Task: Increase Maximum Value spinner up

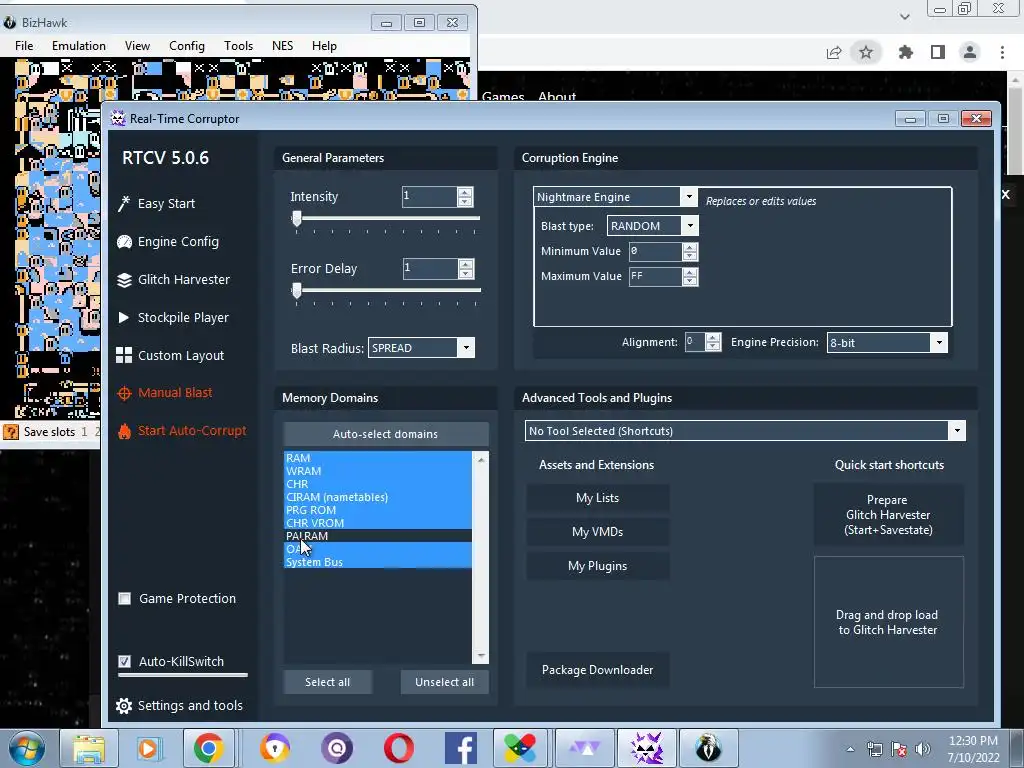Action: click(690, 272)
